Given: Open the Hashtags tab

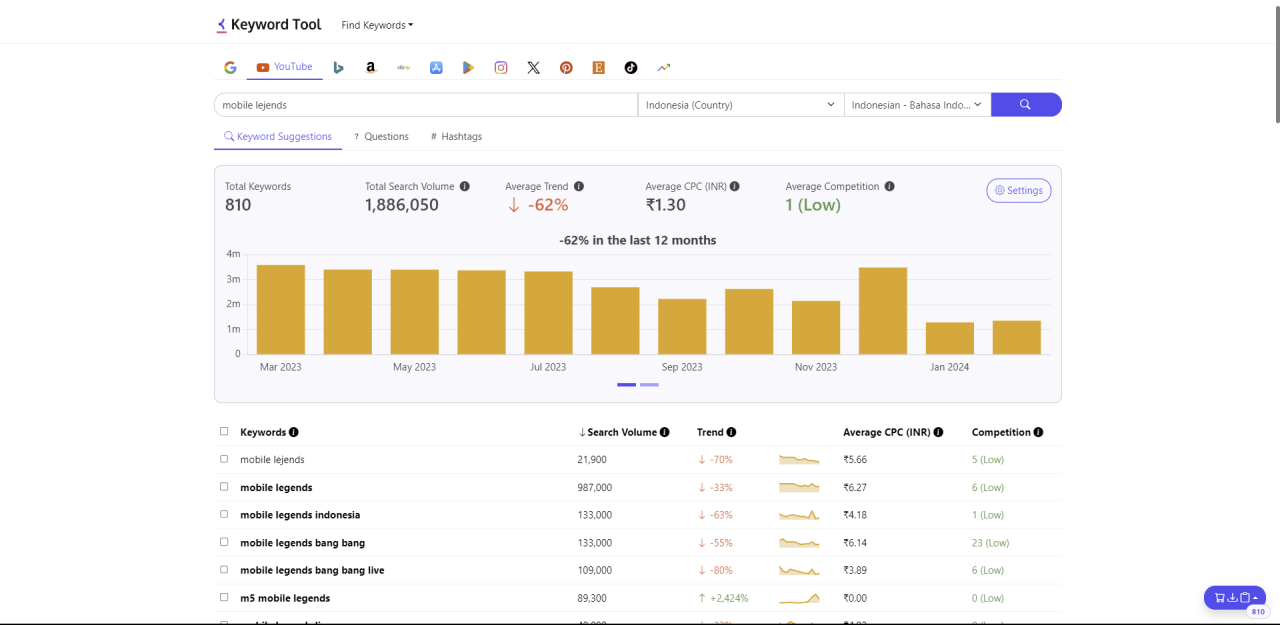Looking at the screenshot, I should pyautogui.click(x=456, y=137).
